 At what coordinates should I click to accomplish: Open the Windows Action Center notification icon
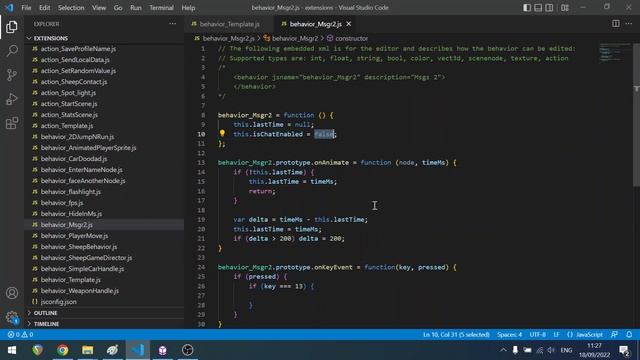(x=624, y=350)
